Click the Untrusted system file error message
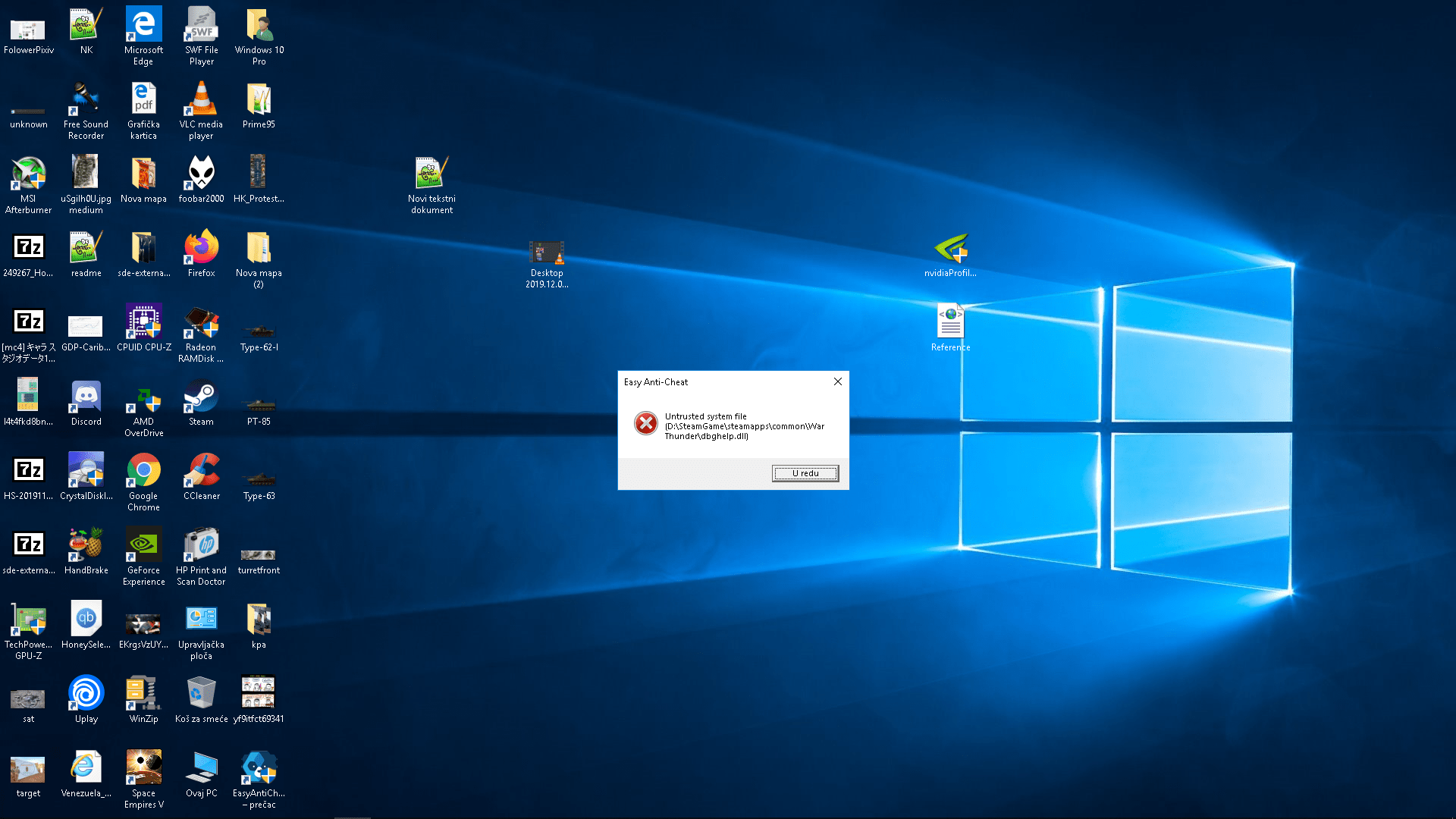Viewport: 1456px width, 819px height. (745, 426)
